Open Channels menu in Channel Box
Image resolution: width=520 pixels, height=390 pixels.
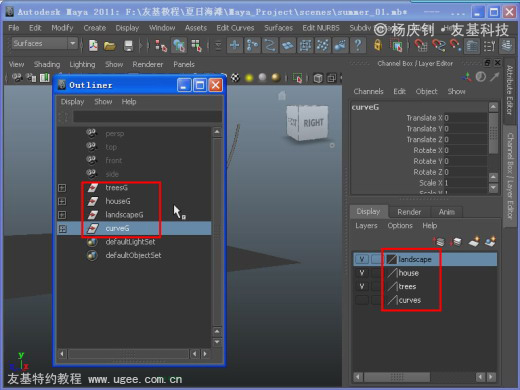pyautogui.click(x=368, y=91)
